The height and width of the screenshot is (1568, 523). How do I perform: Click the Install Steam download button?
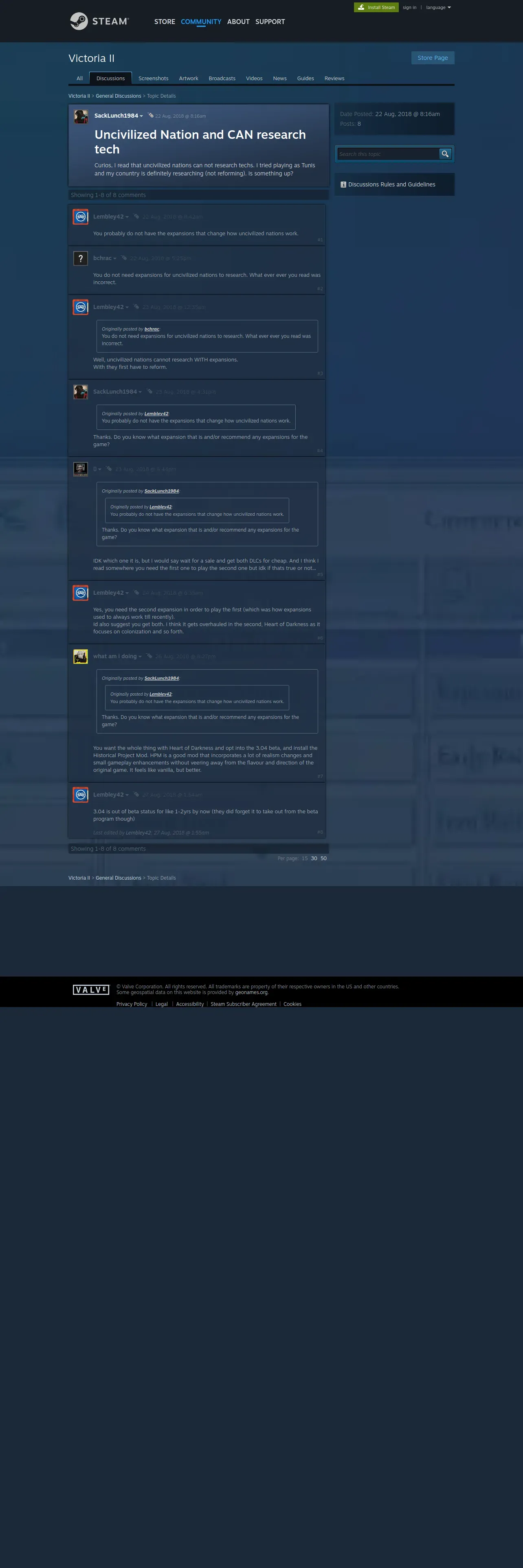coord(376,7)
